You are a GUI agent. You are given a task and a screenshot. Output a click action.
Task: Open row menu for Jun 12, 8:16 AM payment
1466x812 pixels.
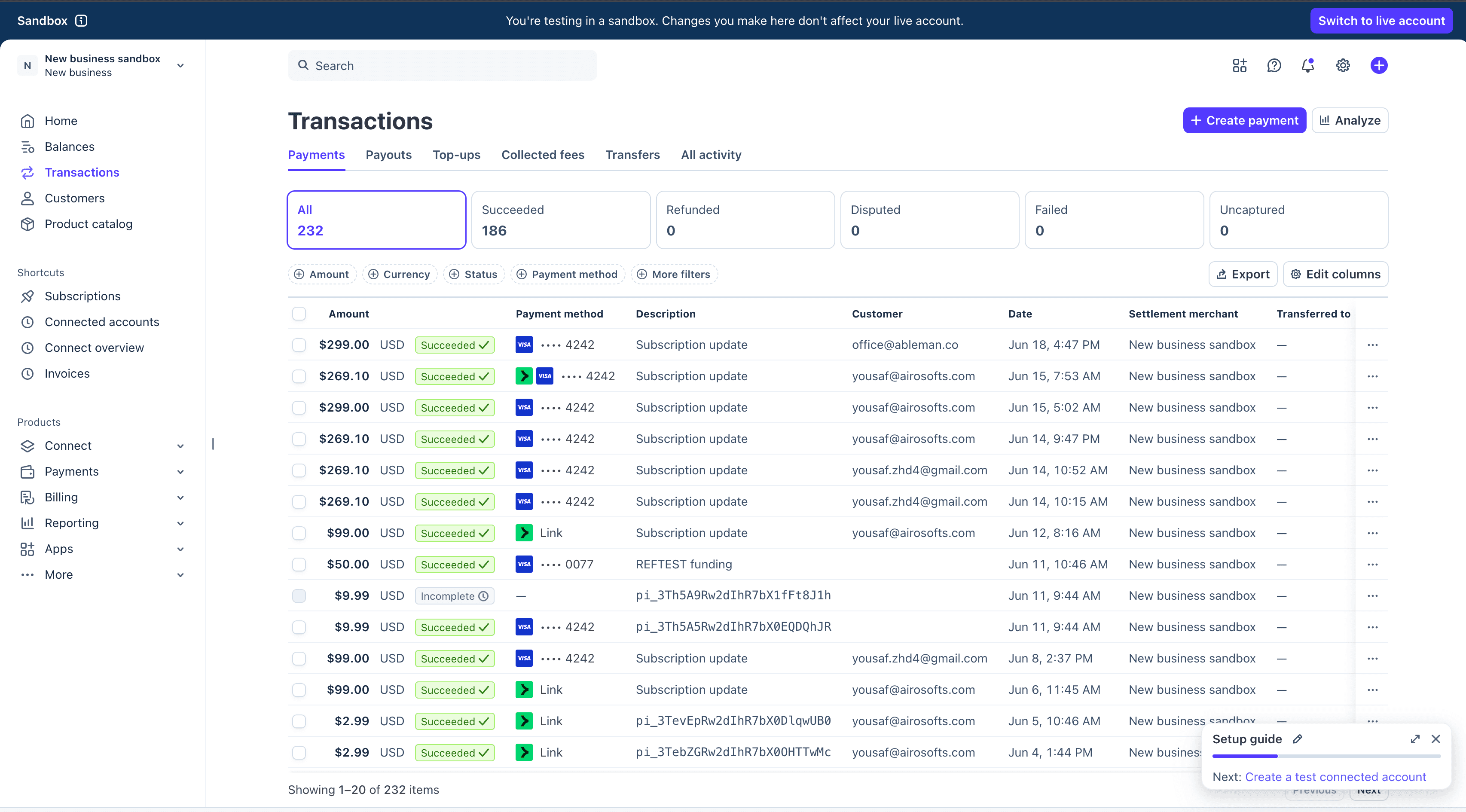tap(1372, 533)
